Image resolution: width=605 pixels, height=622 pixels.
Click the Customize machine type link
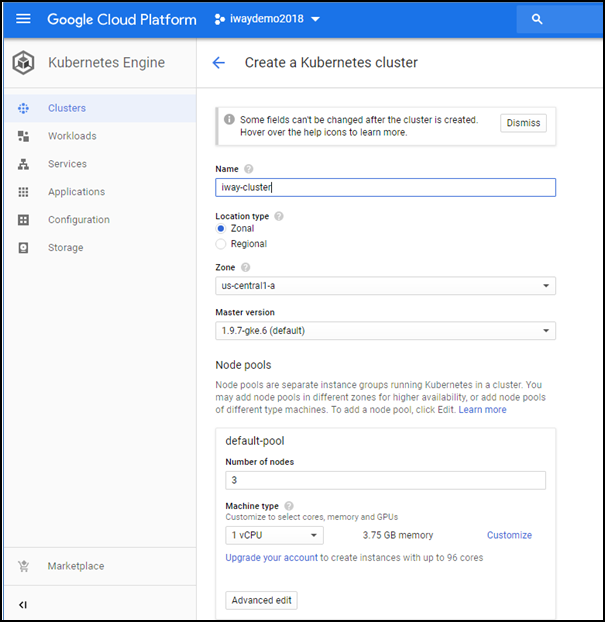(x=509, y=535)
